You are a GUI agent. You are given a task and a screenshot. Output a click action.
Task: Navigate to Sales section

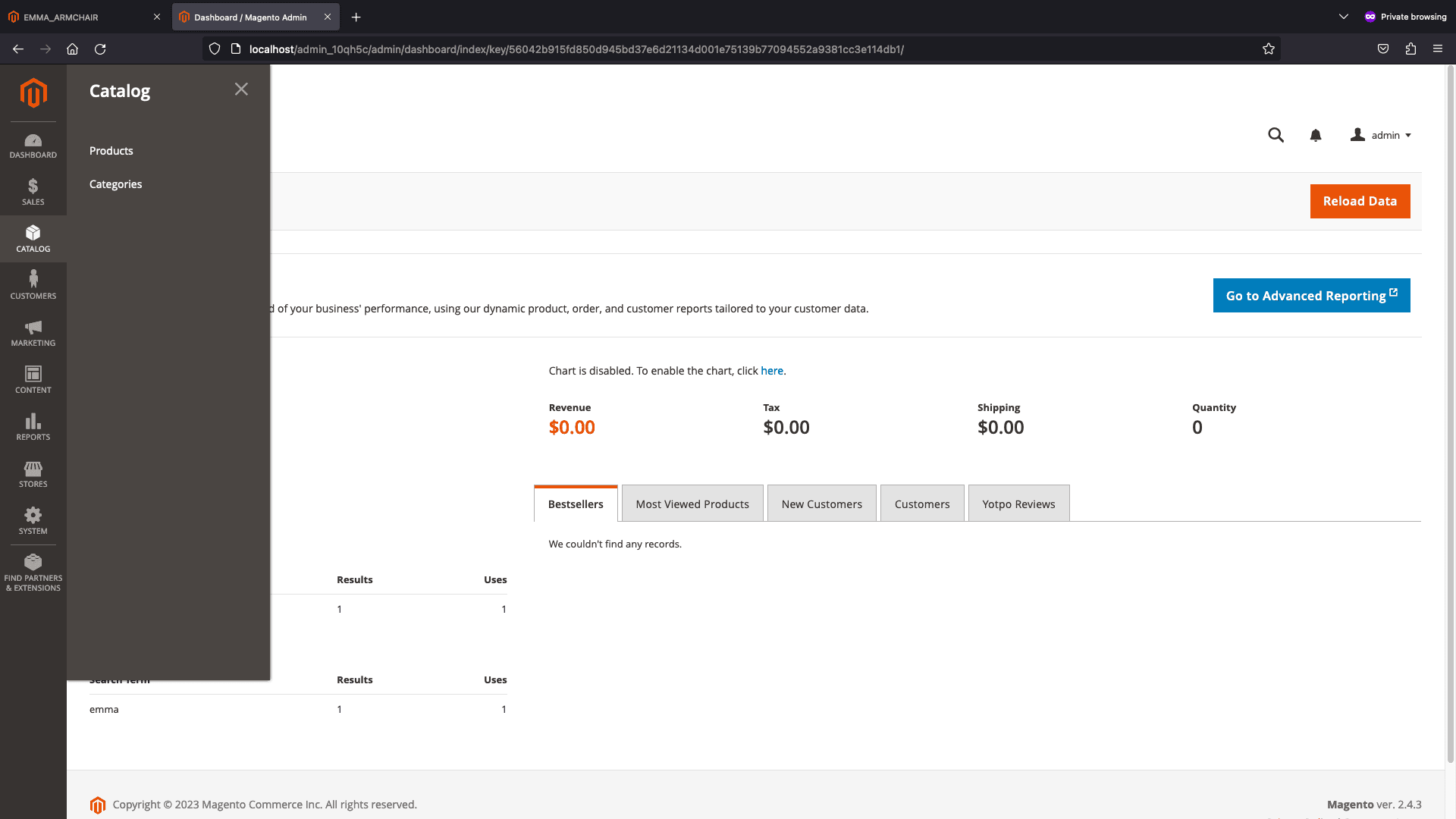click(33, 191)
